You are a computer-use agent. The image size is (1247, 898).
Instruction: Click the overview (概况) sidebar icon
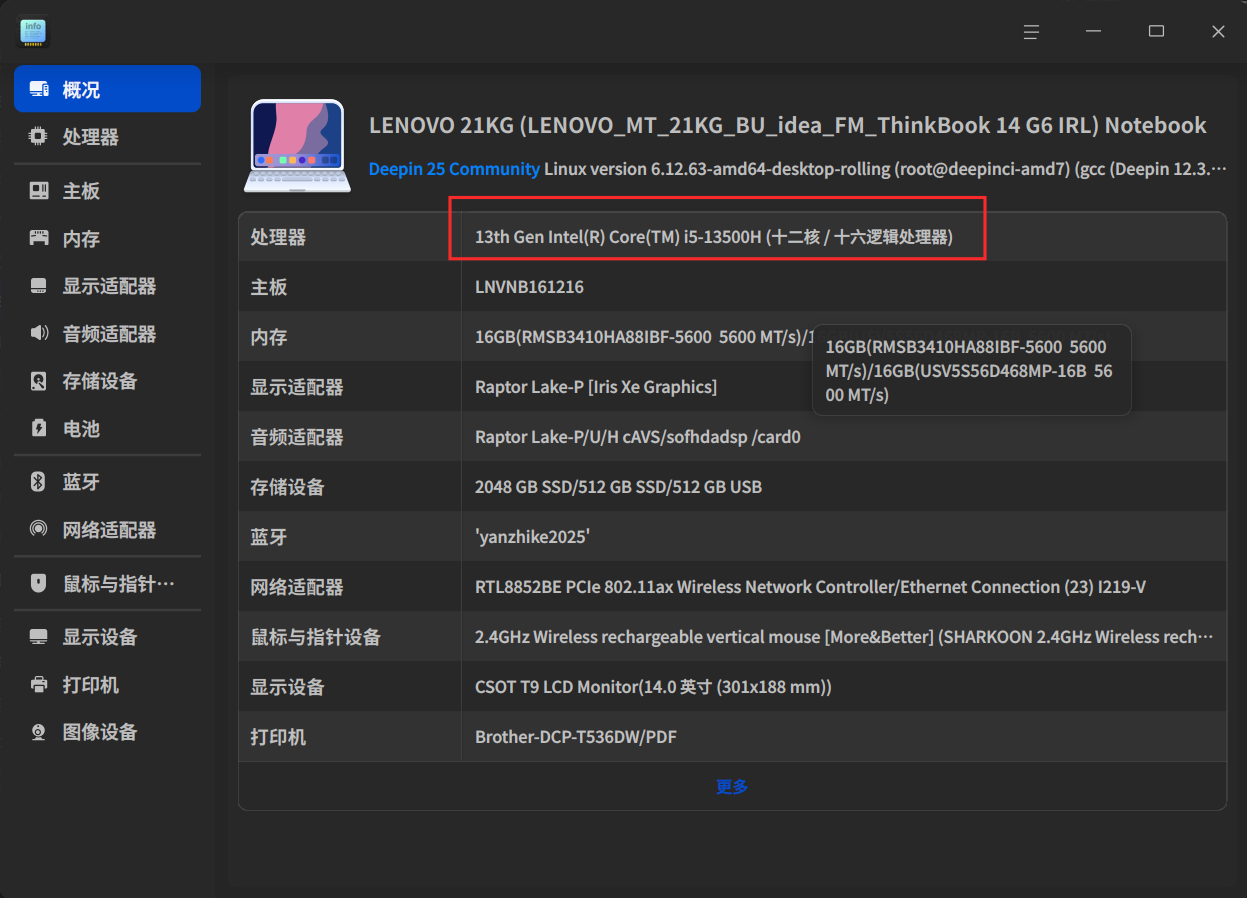tap(39, 89)
